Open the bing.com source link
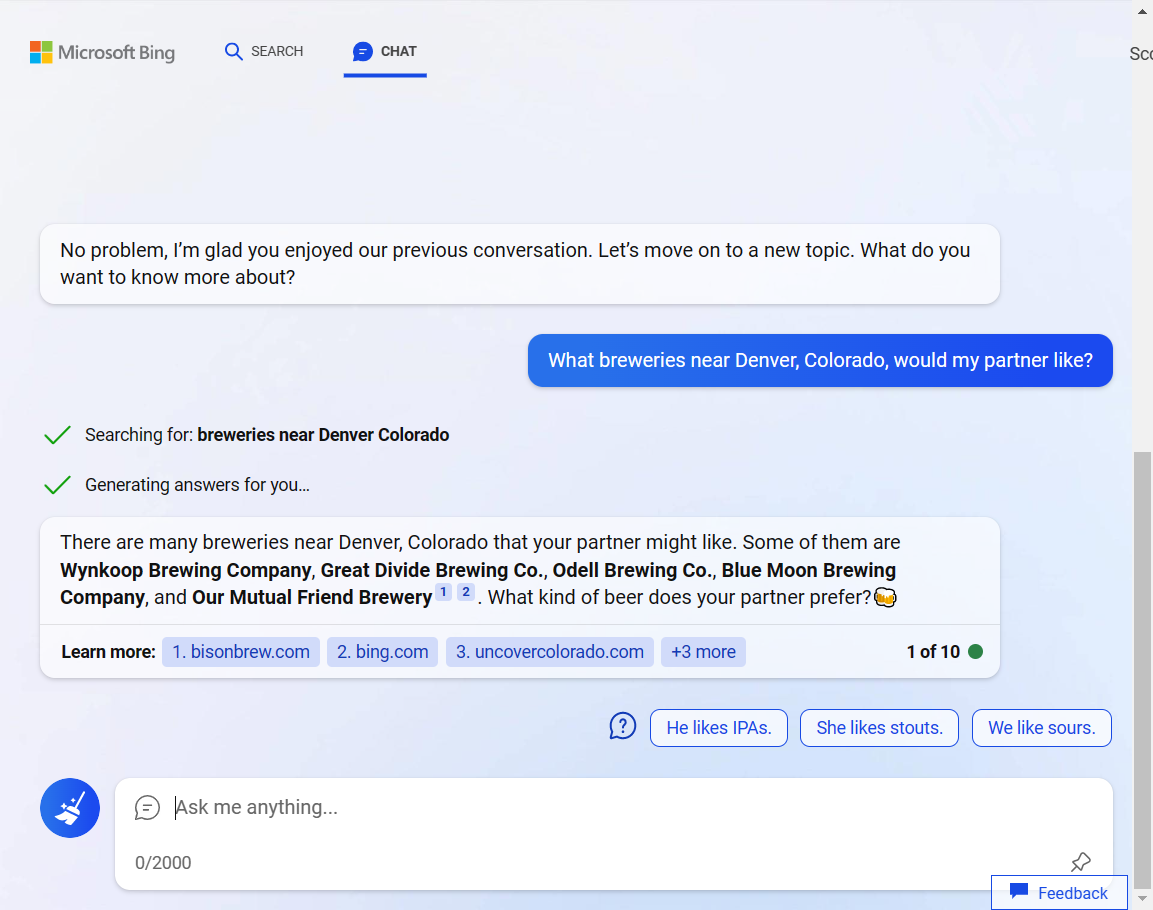 [x=382, y=651]
